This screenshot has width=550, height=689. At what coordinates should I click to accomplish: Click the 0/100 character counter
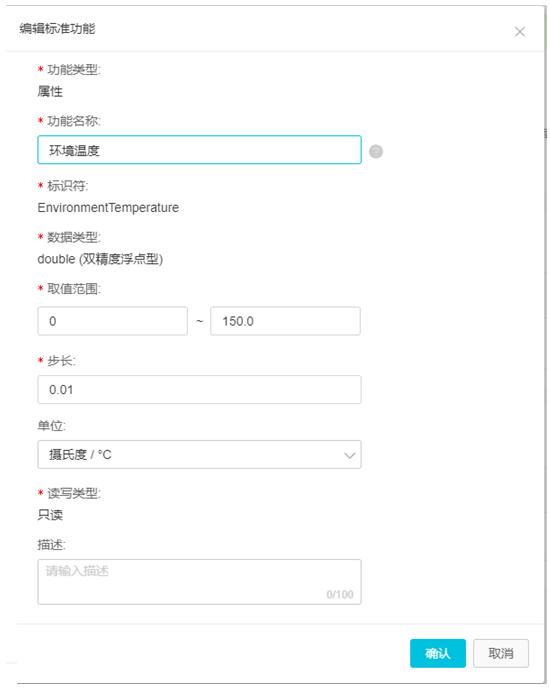[x=340, y=595]
